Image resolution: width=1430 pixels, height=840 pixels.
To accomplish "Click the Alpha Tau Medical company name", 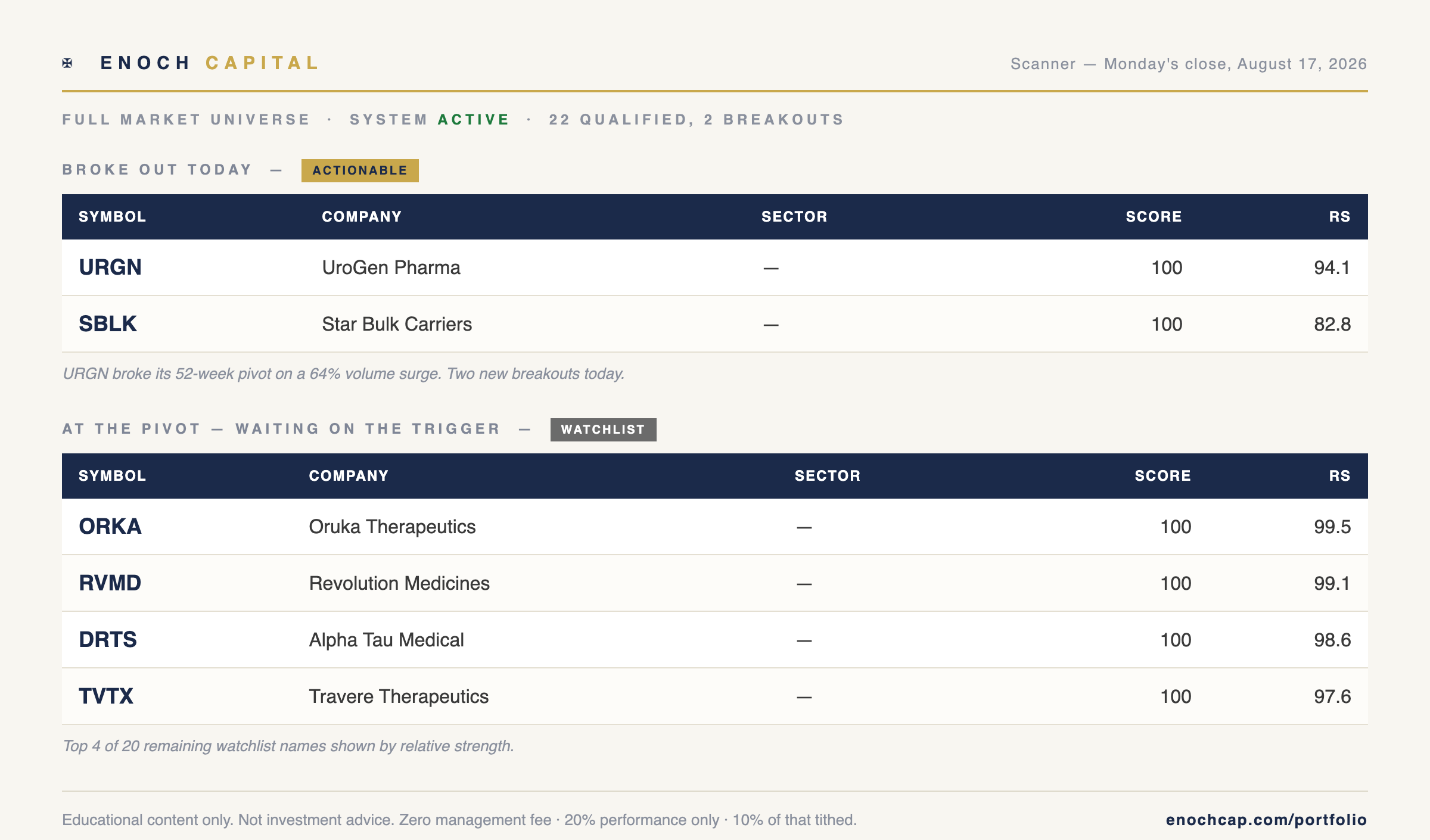I will point(386,640).
